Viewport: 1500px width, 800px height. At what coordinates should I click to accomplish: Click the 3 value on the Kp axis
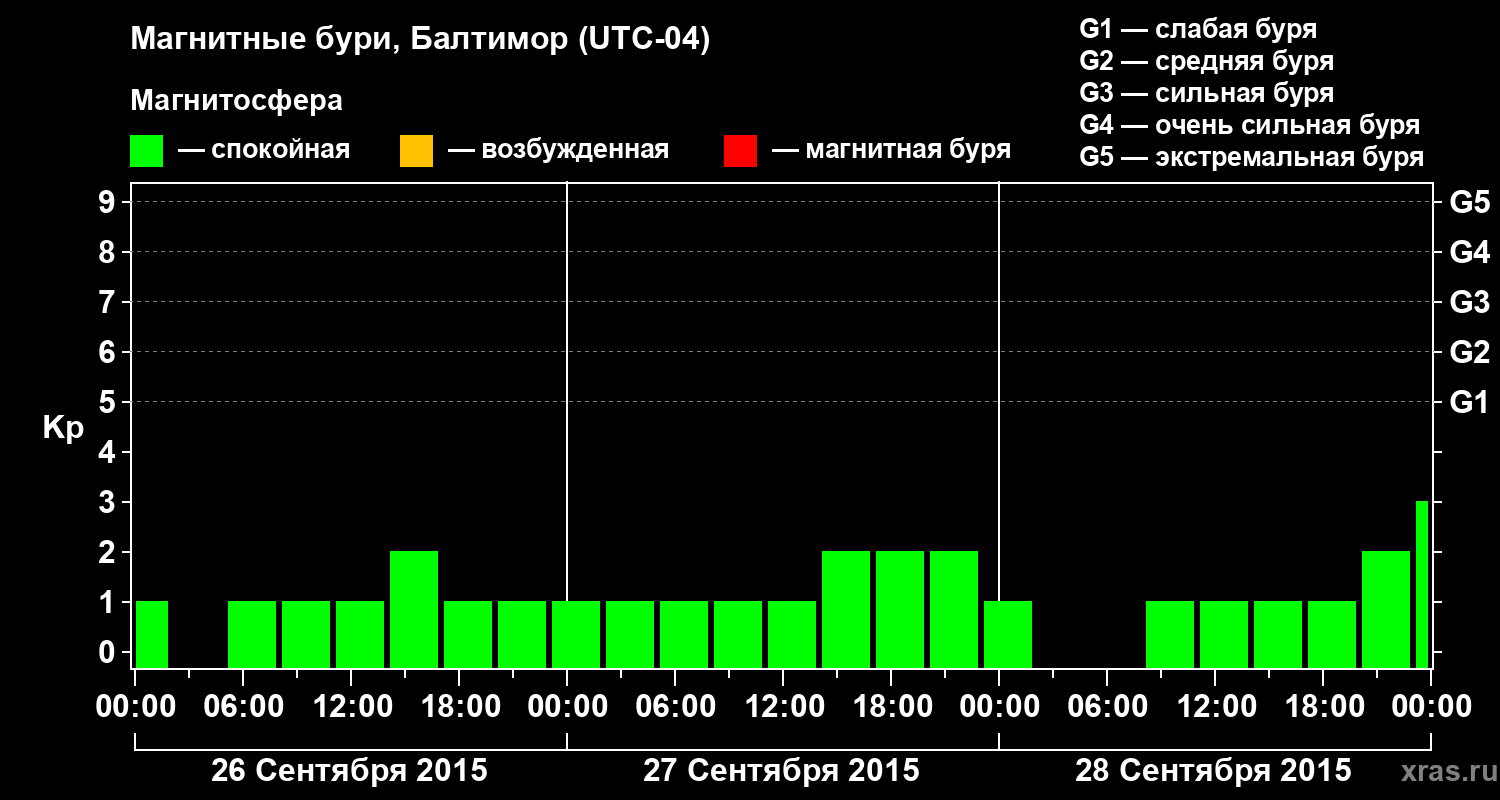pos(108,503)
